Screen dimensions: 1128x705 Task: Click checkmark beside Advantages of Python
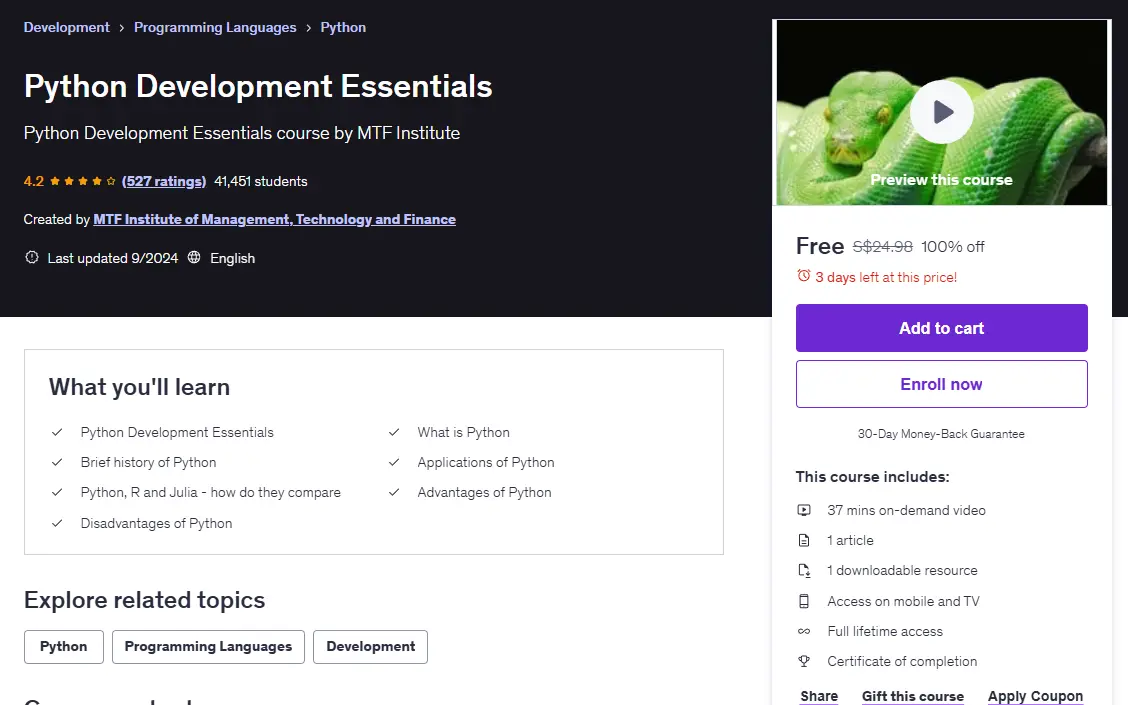click(394, 493)
